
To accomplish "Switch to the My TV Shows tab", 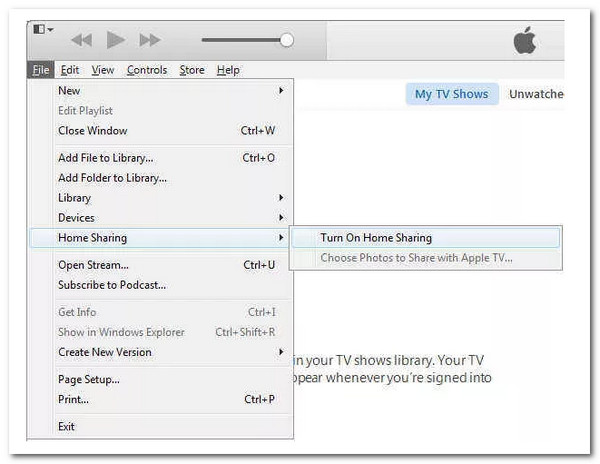I will coord(452,94).
